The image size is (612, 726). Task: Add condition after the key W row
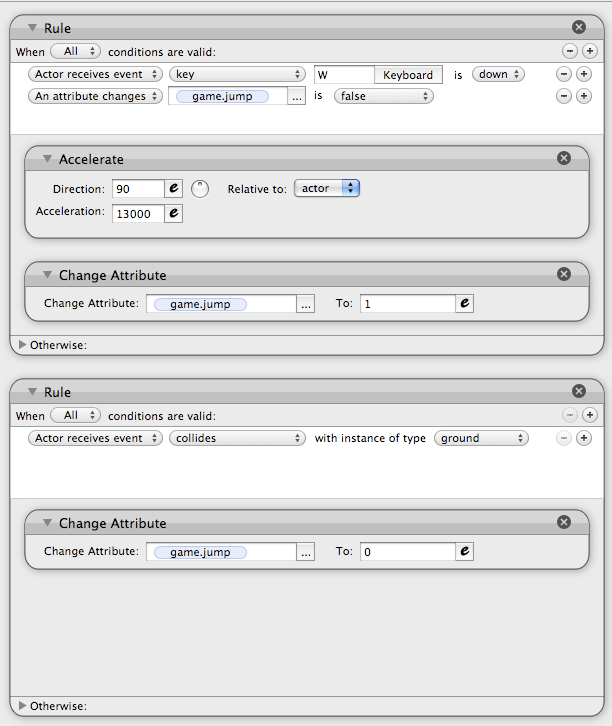(x=584, y=74)
